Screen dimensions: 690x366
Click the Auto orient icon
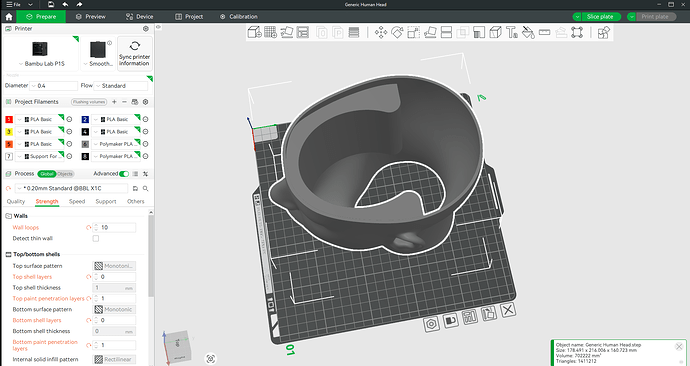click(x=286, y=32)
